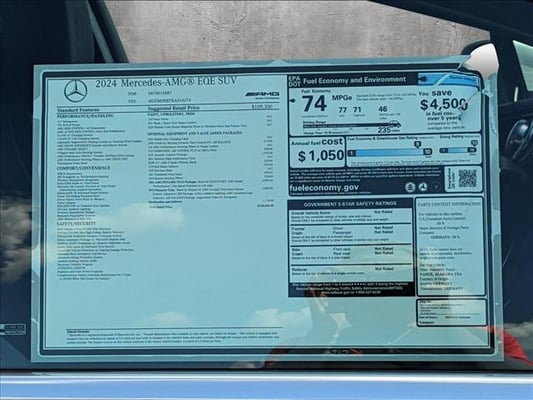Viewport: 533px width, 400px height.
Task: Click the Parts Content Information heading
Action: click(449, 204)
